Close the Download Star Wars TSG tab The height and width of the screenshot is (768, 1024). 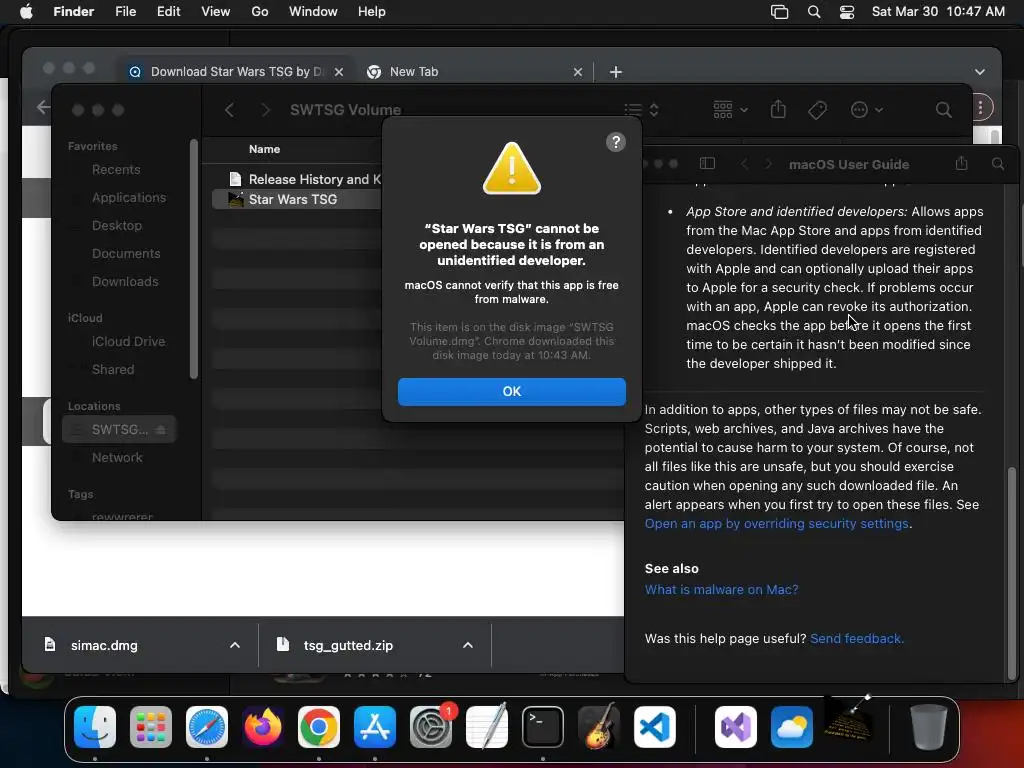point(338,72)
